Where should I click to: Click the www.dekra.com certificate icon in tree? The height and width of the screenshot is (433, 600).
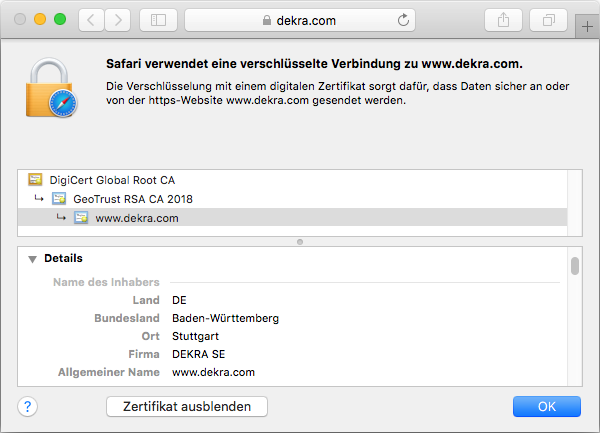coord(81,218)
